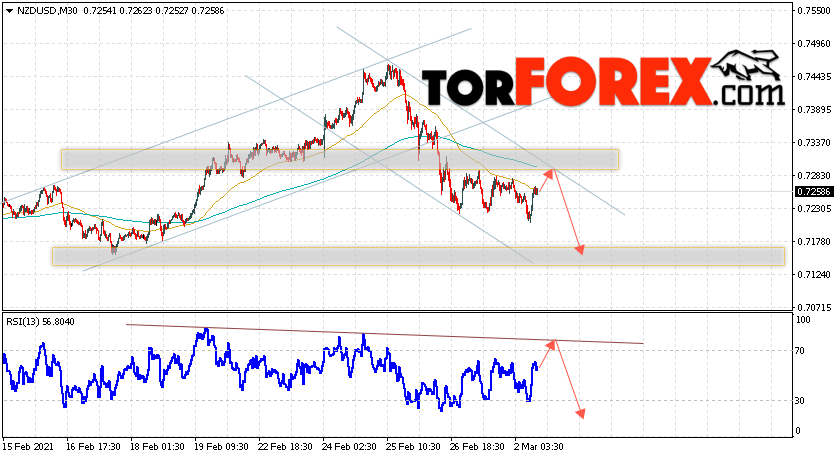The image size is (838, 458).
Task: Select the 0.72305 price axis label
Action: (813, 208)
